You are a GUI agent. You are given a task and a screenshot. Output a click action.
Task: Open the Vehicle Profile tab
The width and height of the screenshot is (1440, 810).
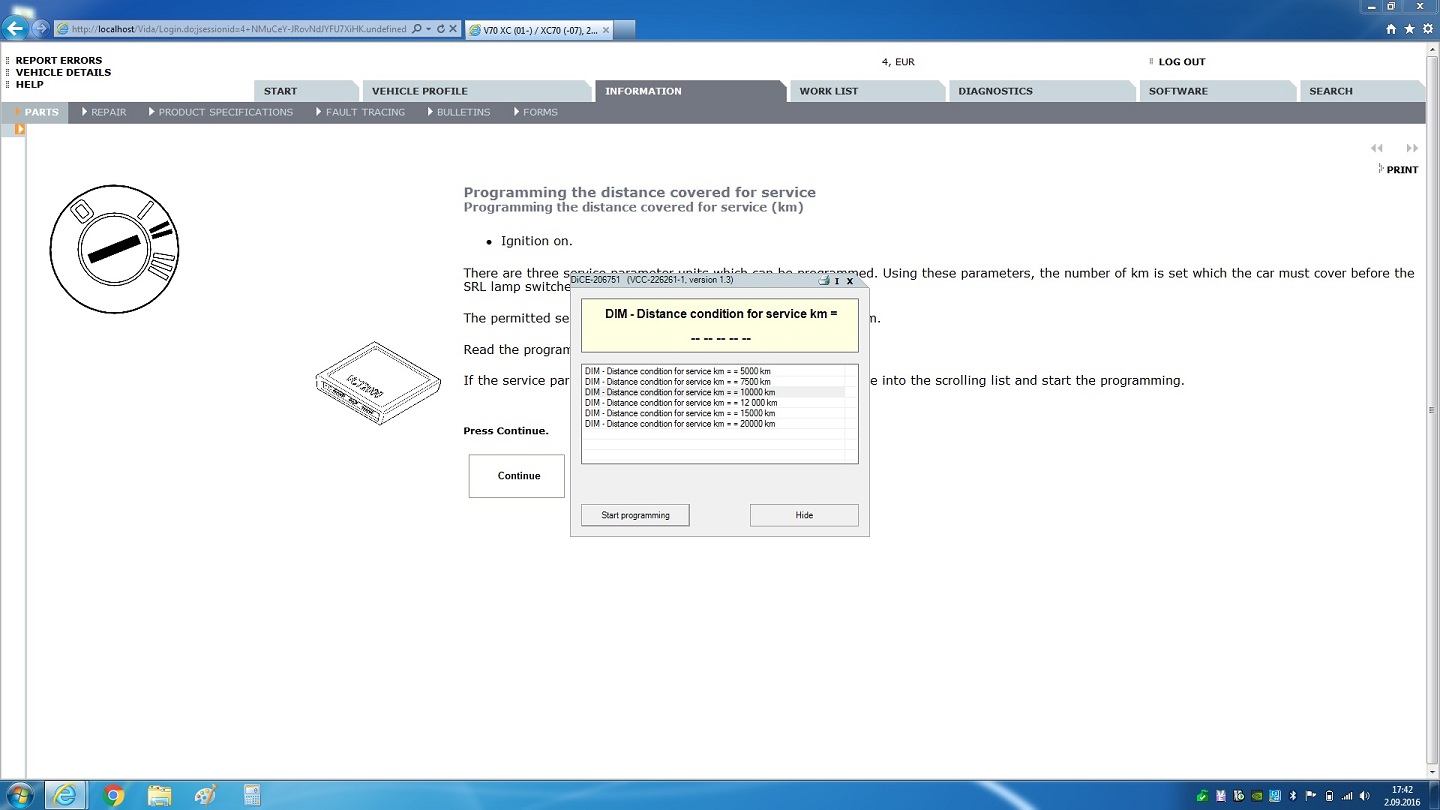[419, 91]
